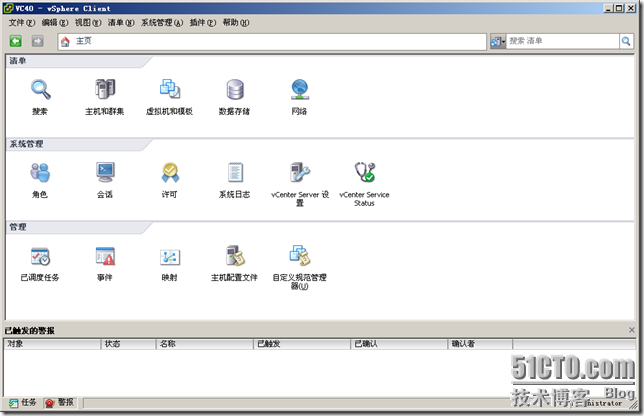This screenshot has width=644, height=416.
Task: Open 主机和群集 hosts and clusters
Action: pos(105,89)
